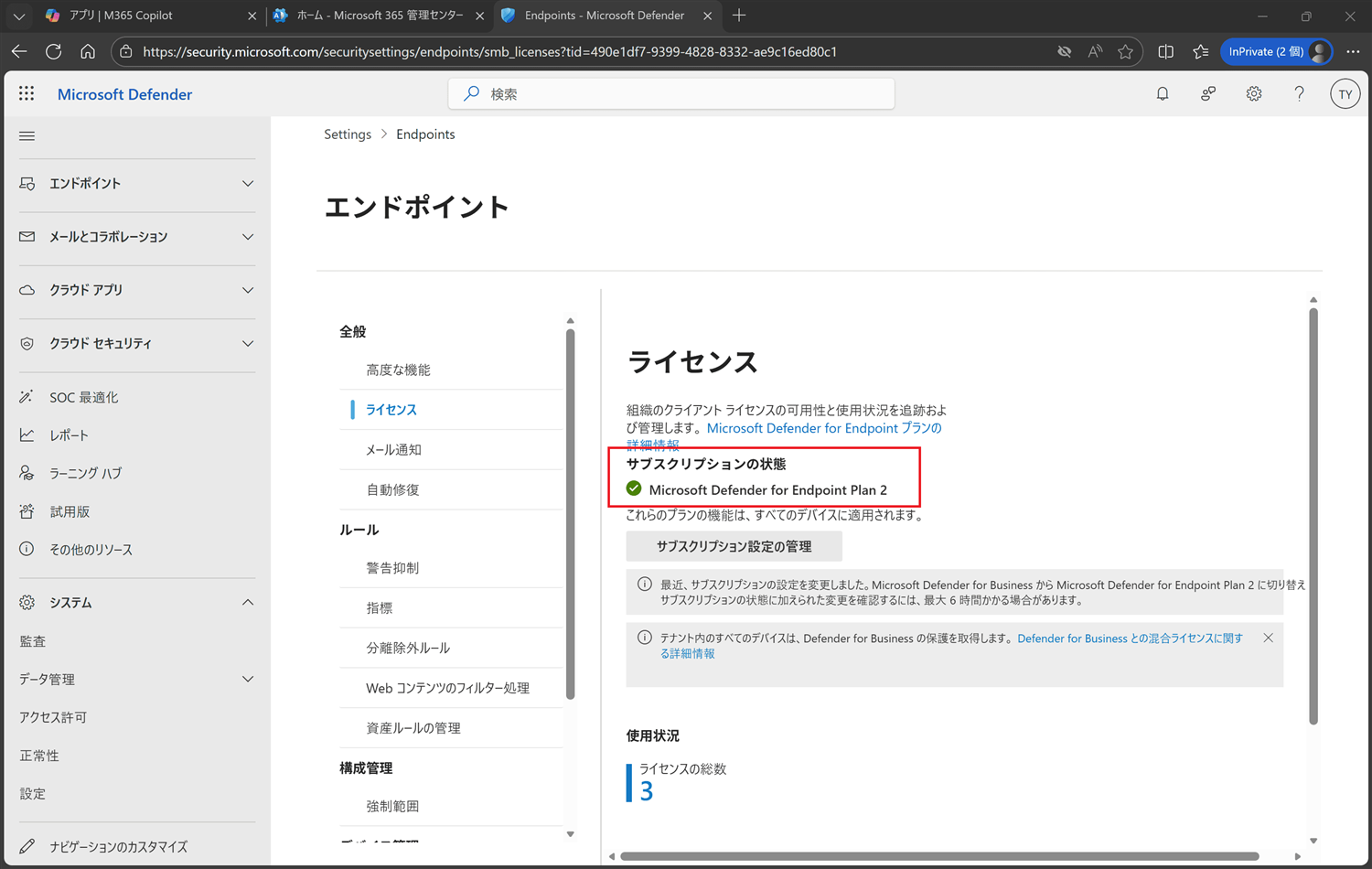Click the settings list vertical scrollbar
This screenshot has width=1372, height=869.
point(570,514)
